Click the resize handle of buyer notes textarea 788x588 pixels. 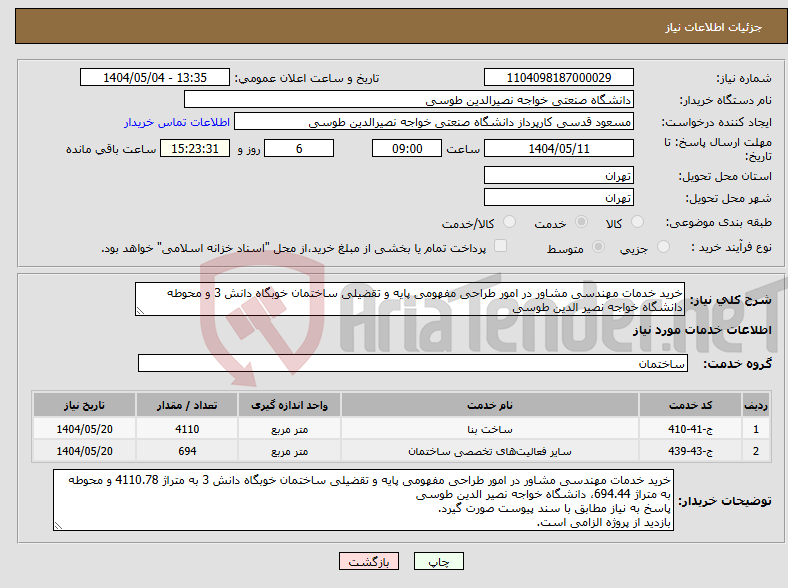tap(58, 526)
